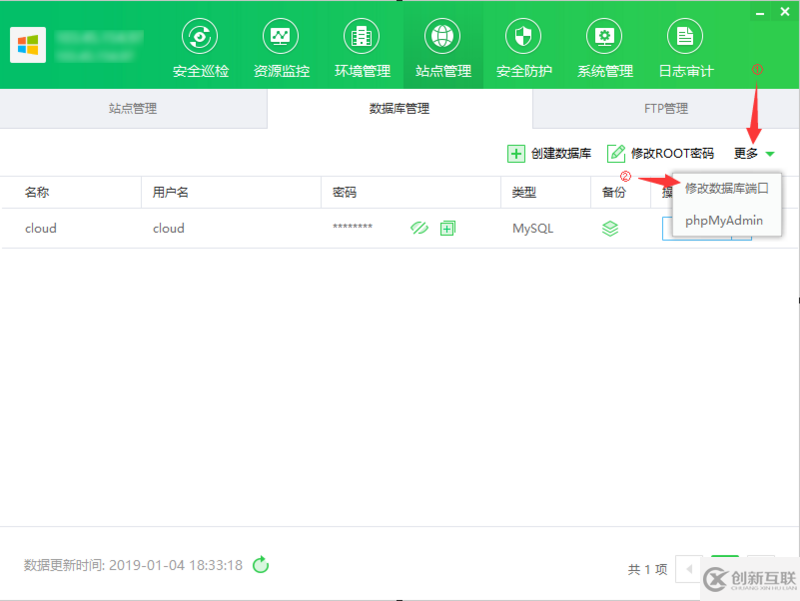Select the cloud name cell

click(x=41, y=229)
